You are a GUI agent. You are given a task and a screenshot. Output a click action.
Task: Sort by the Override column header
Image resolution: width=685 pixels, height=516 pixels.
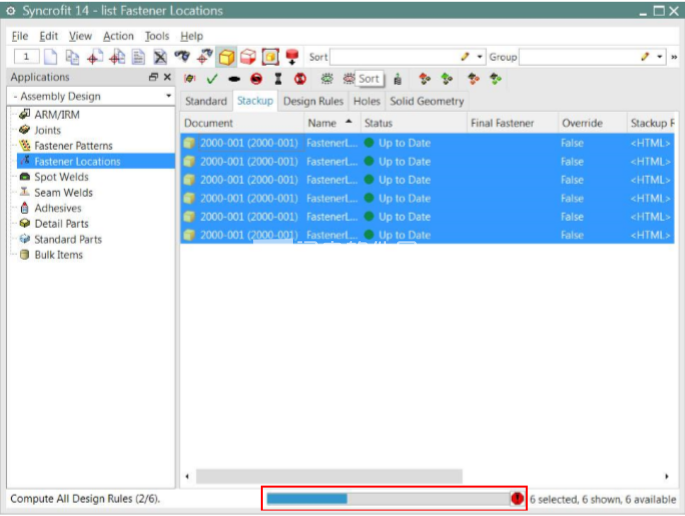(592, 123)
